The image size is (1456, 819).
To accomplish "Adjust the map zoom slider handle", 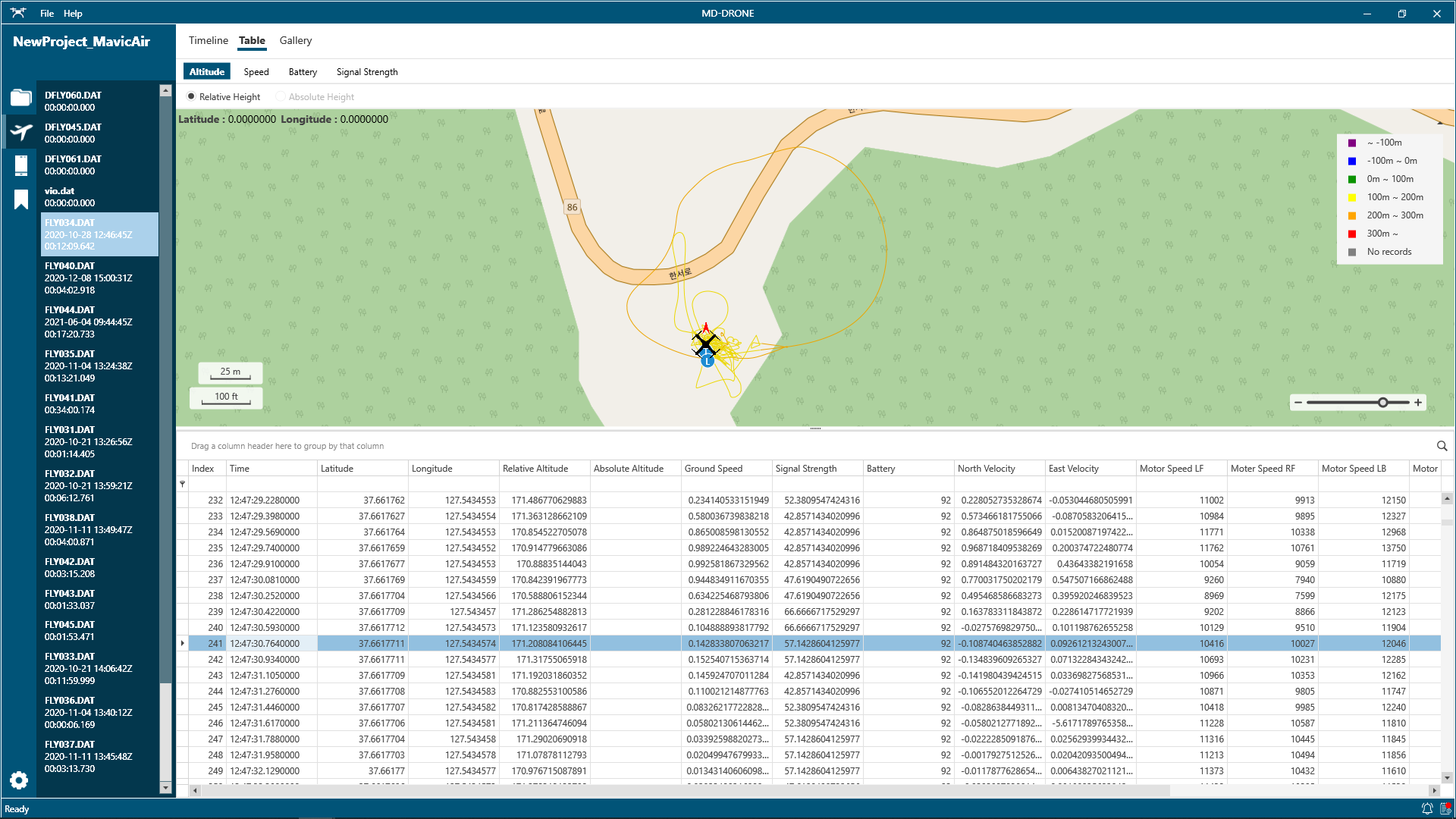I will coord(1383,403).
